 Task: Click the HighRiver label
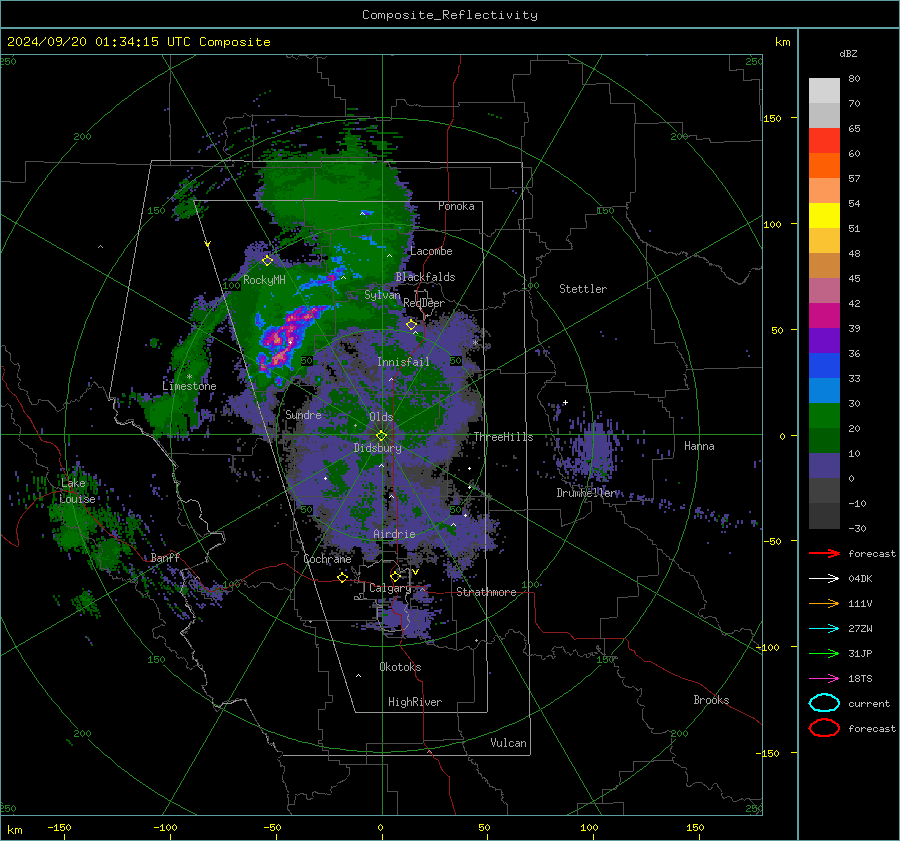pyautogui.click(x=415, y=702)
